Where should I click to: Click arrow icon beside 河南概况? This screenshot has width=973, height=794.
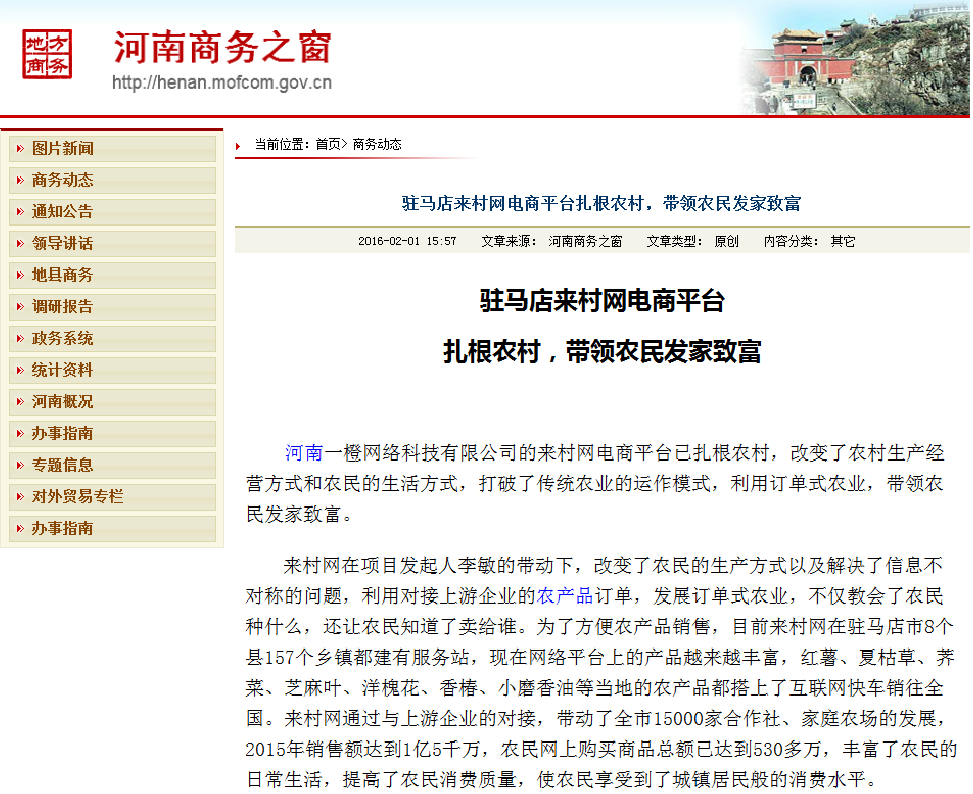pos(20,402)
